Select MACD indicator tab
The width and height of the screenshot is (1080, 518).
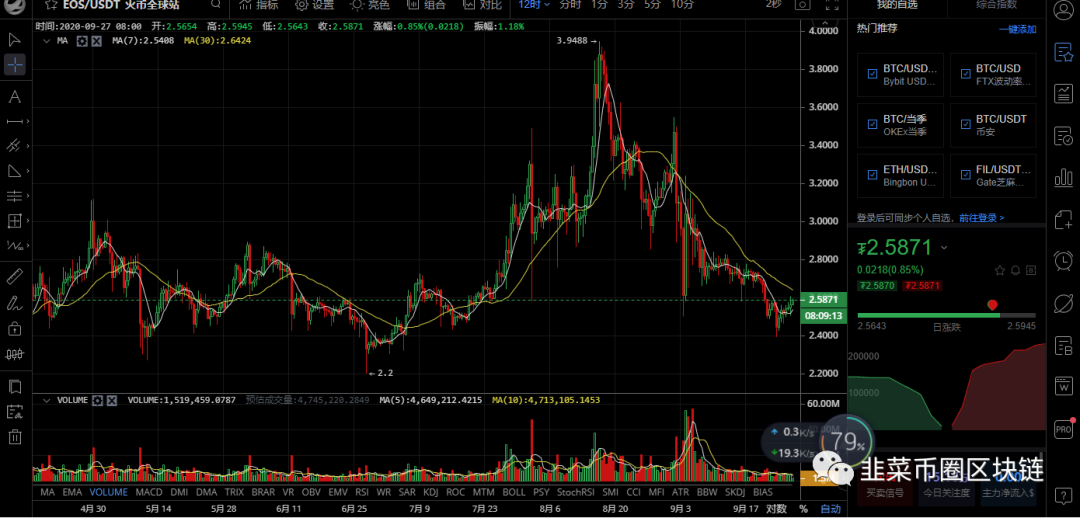click(149, 492)
